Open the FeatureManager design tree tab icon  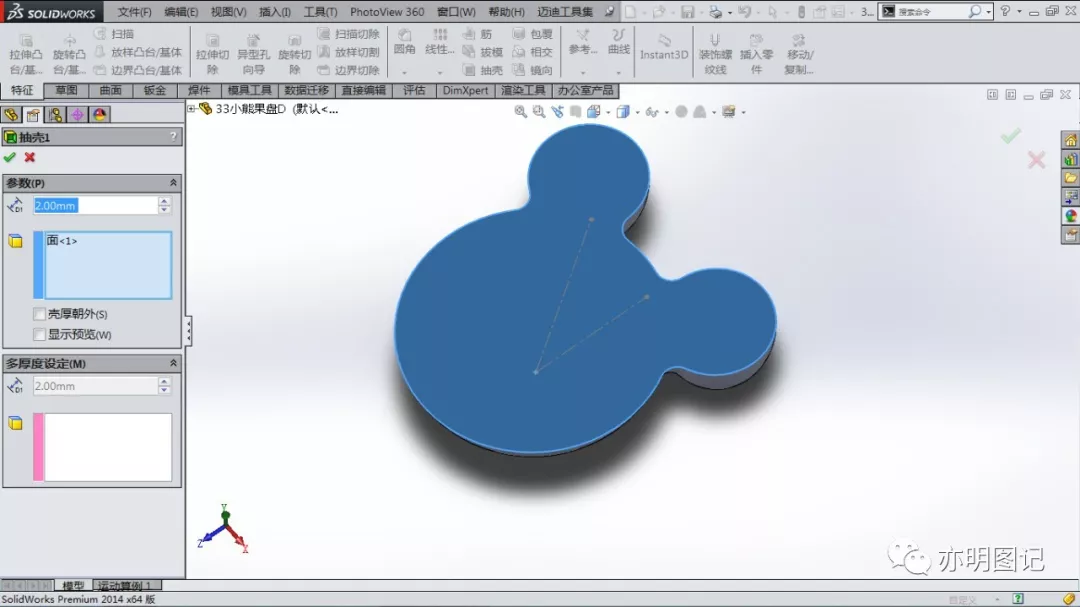pos(11,115)
